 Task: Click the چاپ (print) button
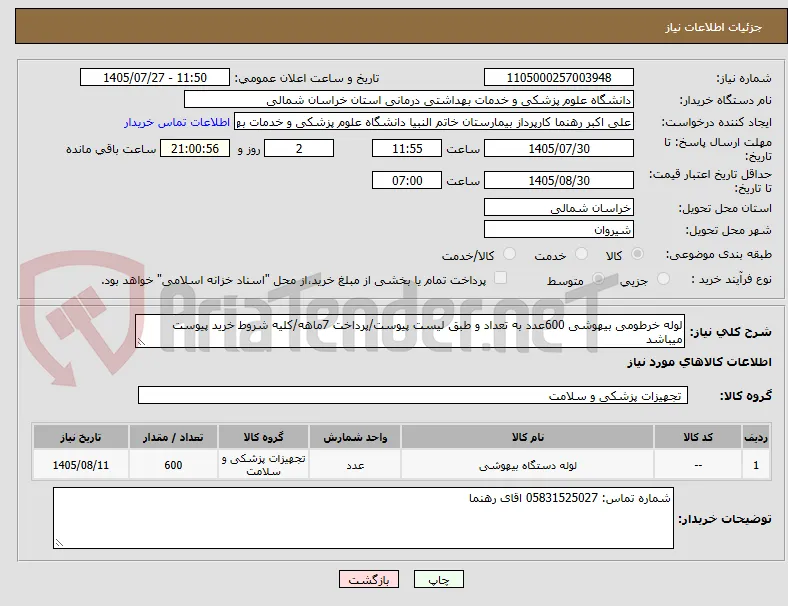click(438, 579)
